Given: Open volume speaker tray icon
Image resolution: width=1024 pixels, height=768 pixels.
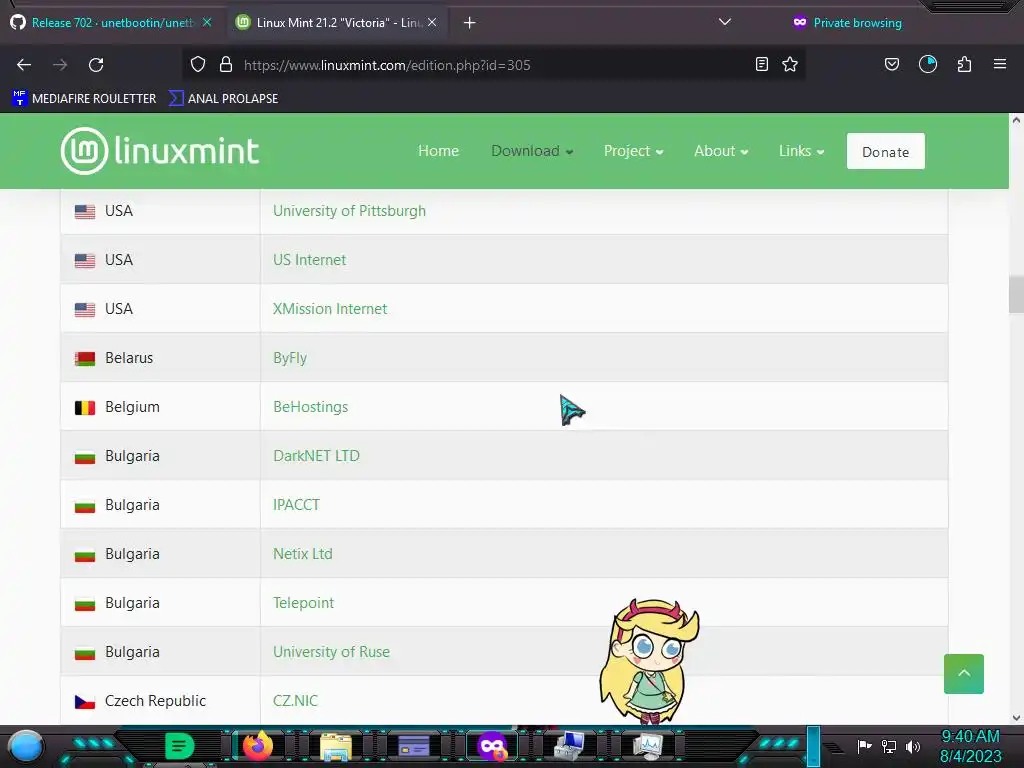Looking at the screenshot, I should pos(913,746).
